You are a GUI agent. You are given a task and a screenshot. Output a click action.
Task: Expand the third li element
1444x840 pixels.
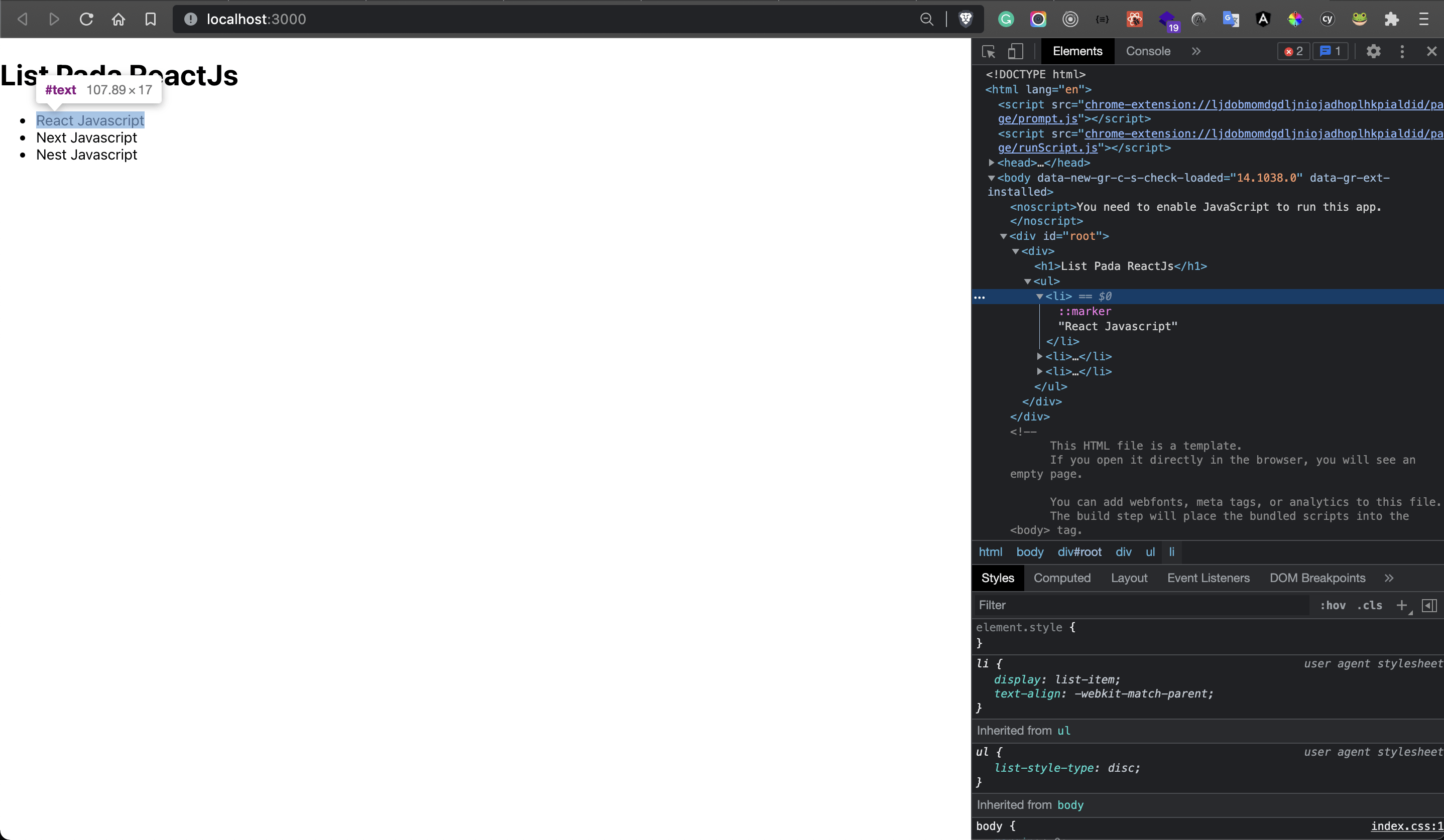point(1041,371)
